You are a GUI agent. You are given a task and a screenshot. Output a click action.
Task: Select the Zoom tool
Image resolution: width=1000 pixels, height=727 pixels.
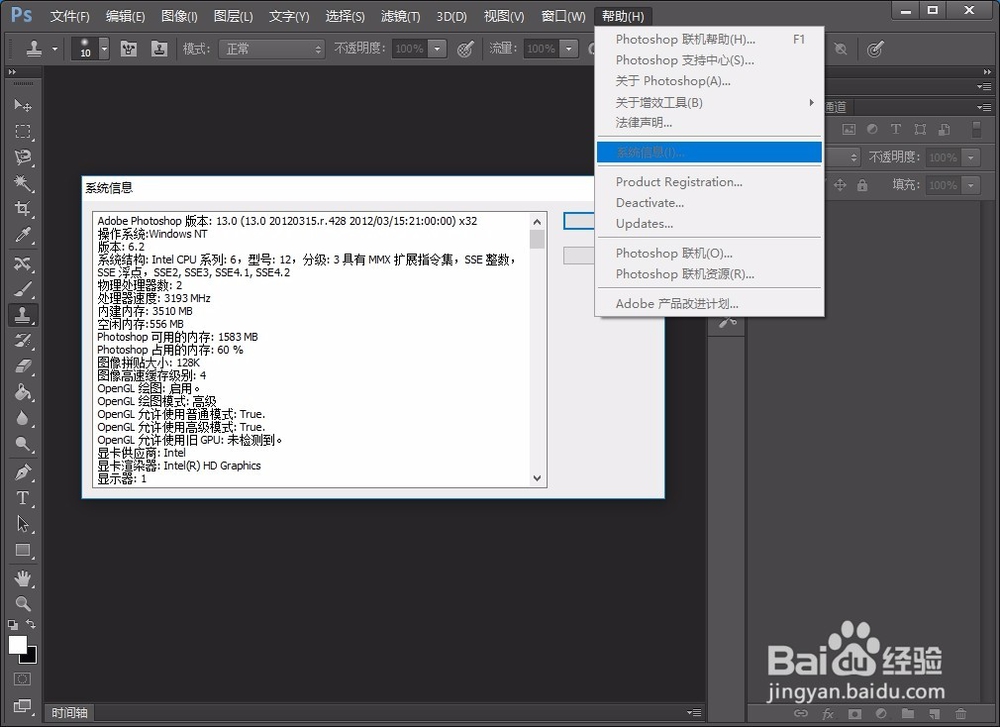pyautogui.click(x=23, y=603)
